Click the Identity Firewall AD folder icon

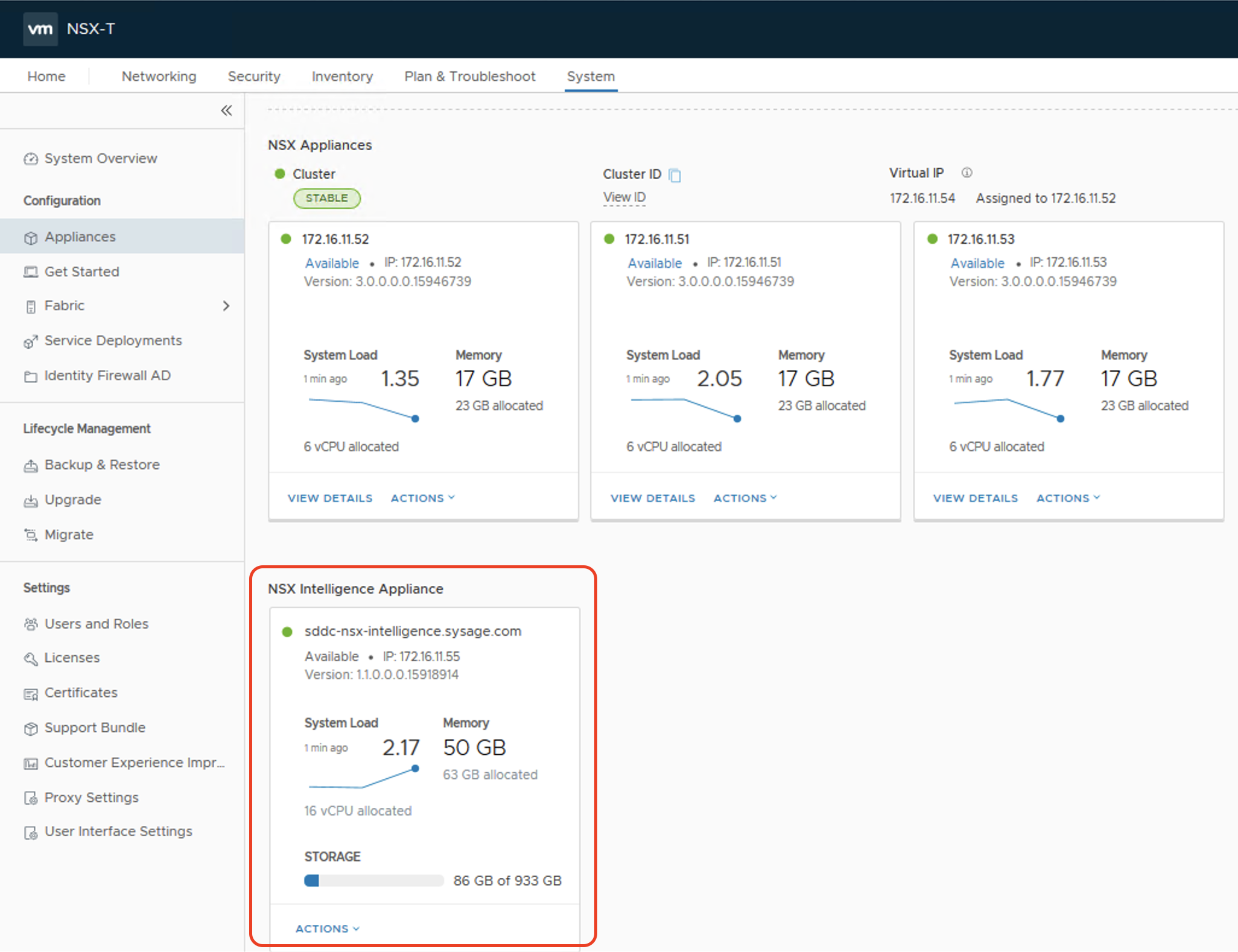[x=31, y=376]
